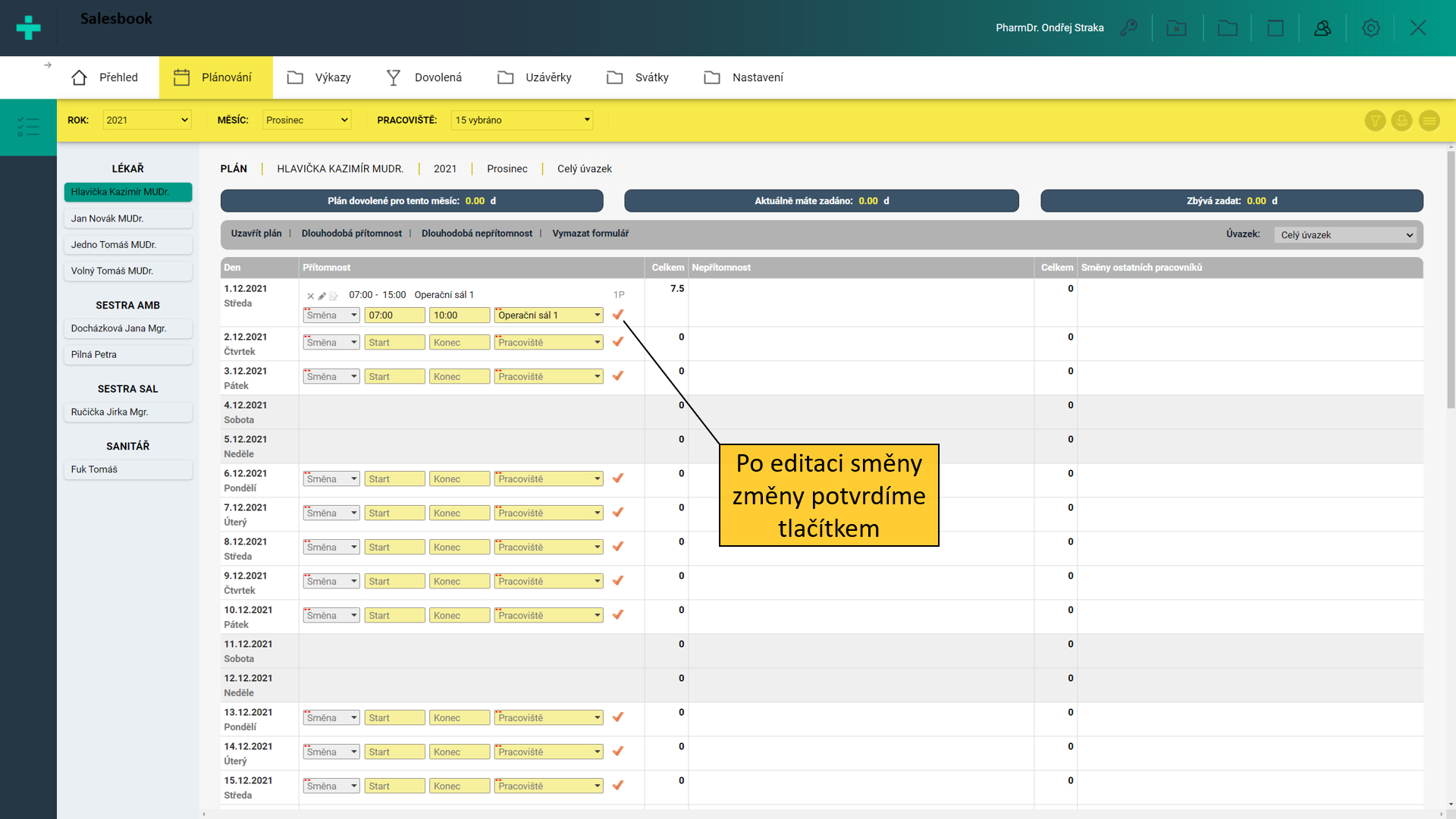The height and width of the screenshot is (819, 1456).
Task: Click the printer icon in yellow bar
Action: (x=1401, y=121)
